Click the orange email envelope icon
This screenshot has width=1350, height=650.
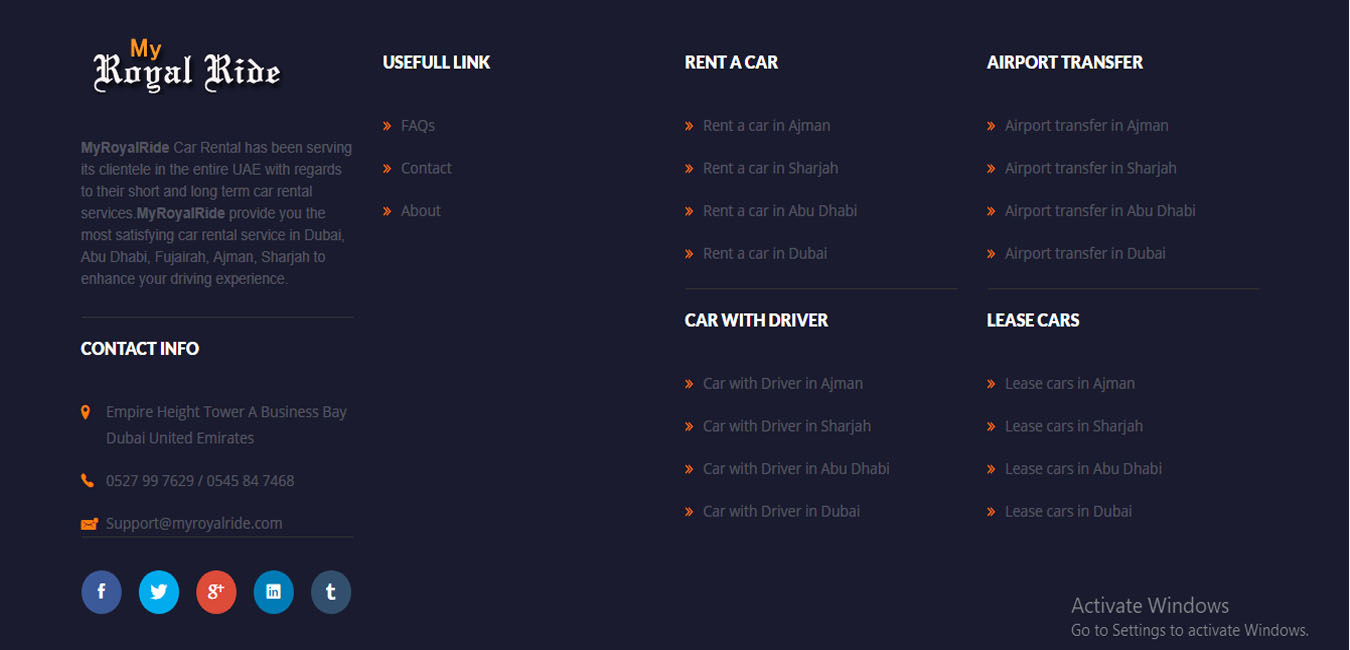click(89, 523)
